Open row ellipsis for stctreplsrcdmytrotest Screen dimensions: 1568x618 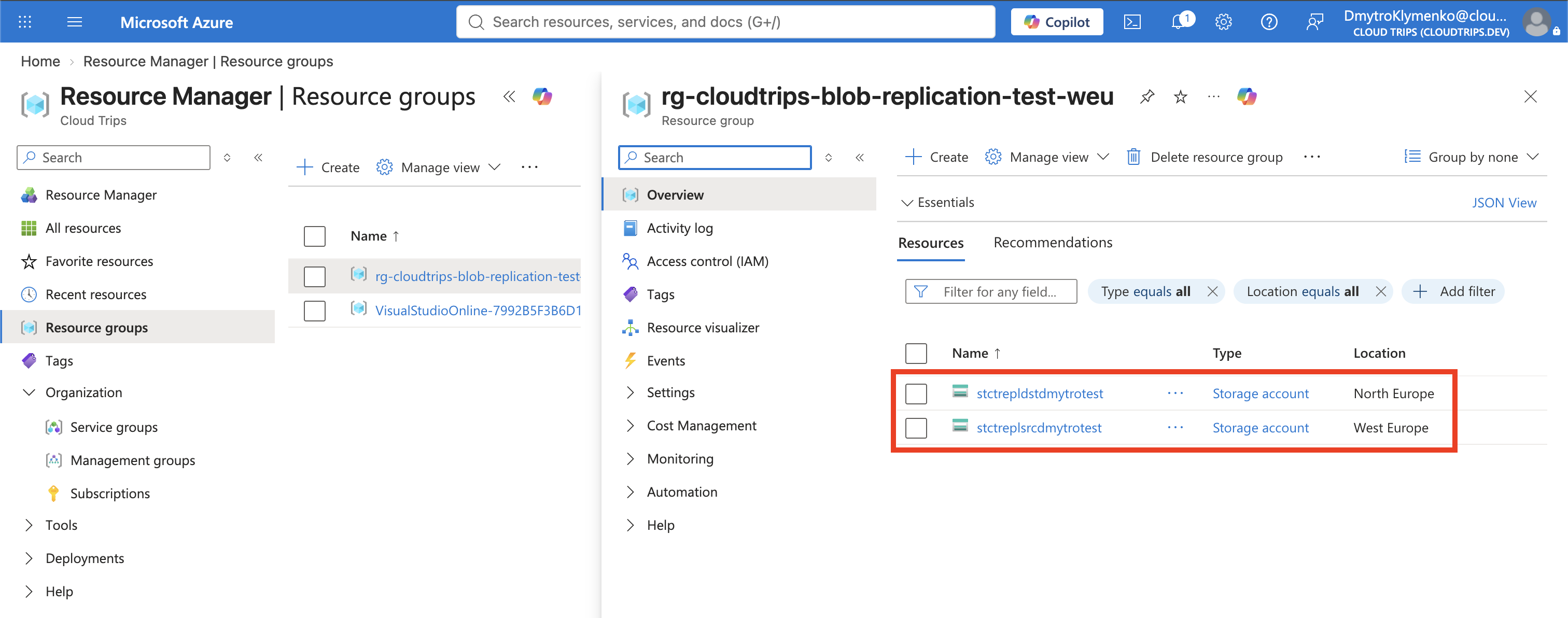(x=1175, y=427)
